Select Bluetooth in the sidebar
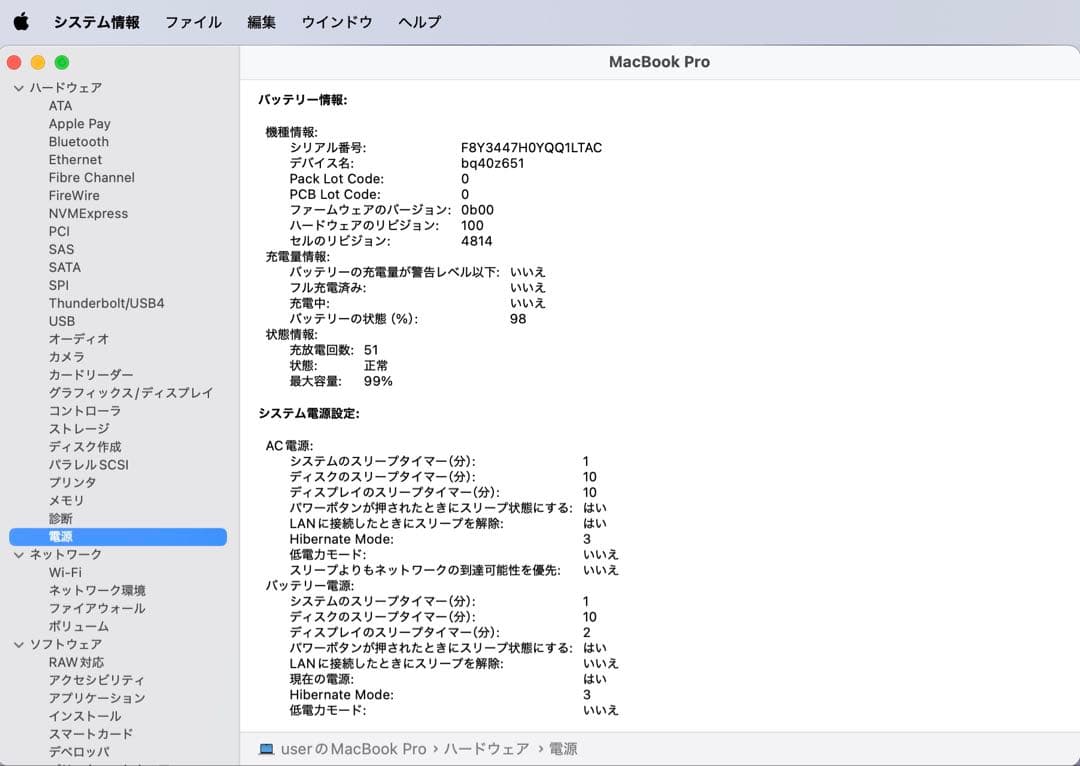Screen dimensions: 1080x766 (x=78, y=141)
